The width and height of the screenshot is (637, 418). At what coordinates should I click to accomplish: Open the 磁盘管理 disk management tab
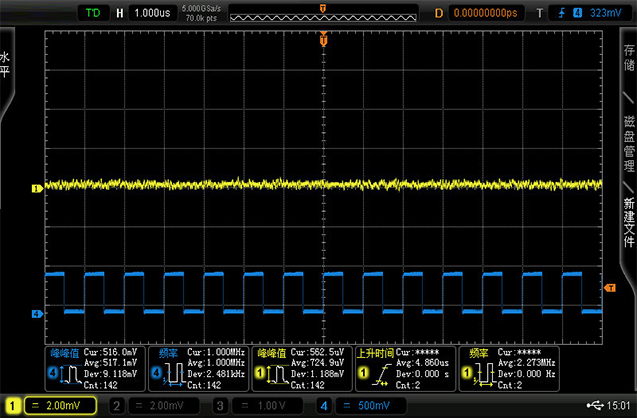coord(629,143)
